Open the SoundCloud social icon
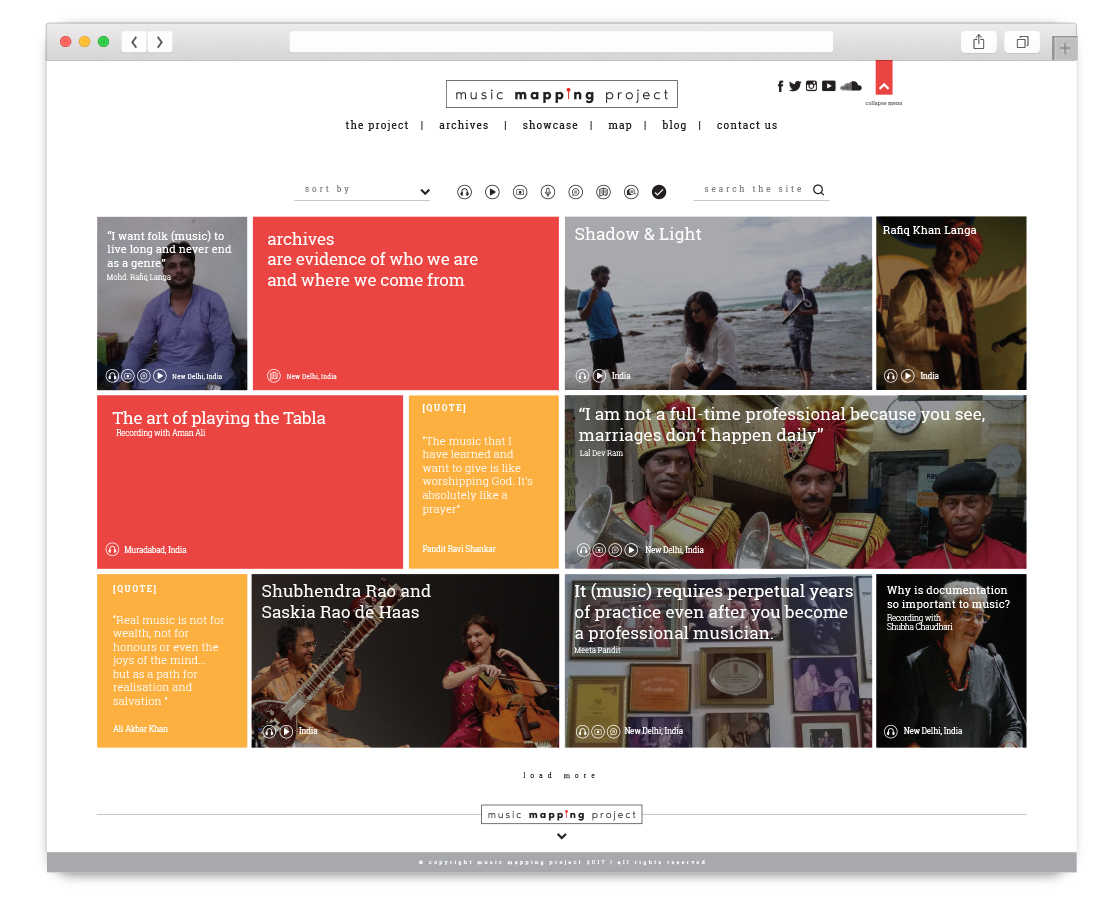1120x905 pixels. [x=851, y=86]
